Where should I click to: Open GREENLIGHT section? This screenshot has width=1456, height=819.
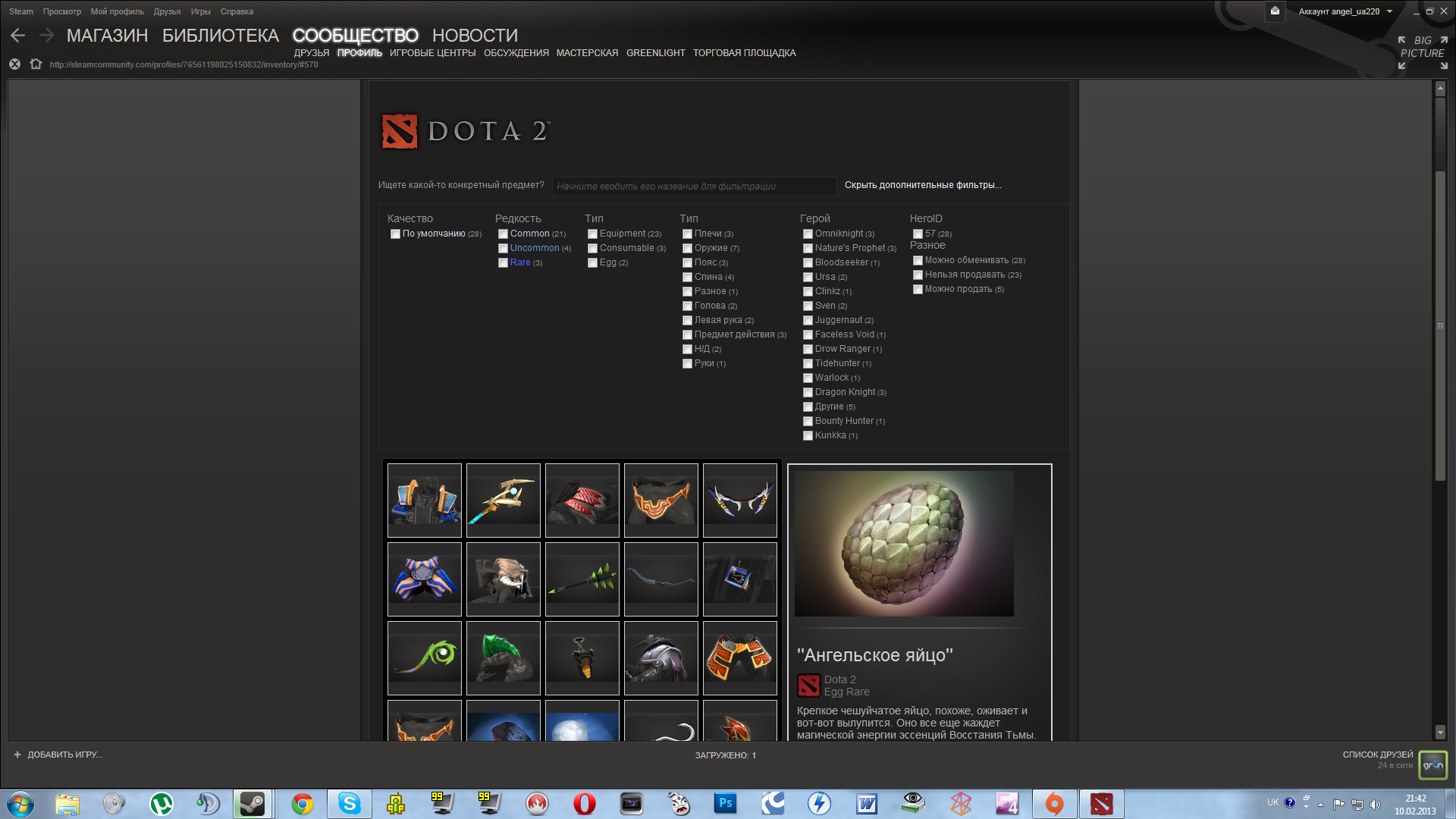[x=655, y=53]
